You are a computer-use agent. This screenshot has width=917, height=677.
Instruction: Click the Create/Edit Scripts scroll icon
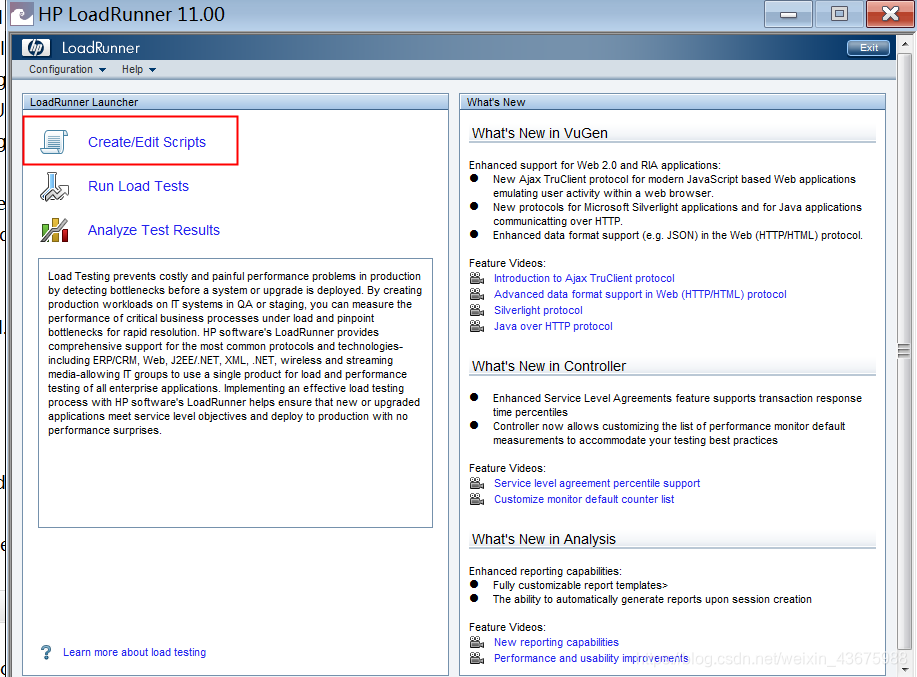[x=54, y=142]
